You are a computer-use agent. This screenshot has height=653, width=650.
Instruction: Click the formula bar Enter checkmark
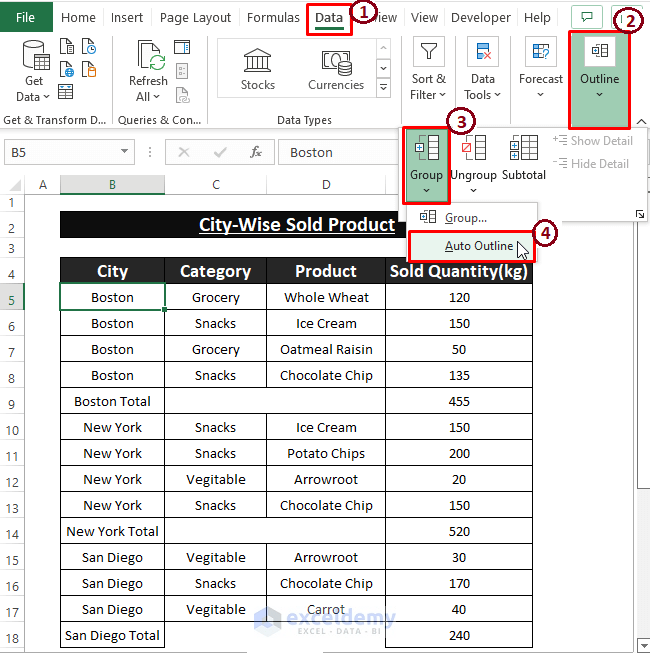click(x=220, y=152)
